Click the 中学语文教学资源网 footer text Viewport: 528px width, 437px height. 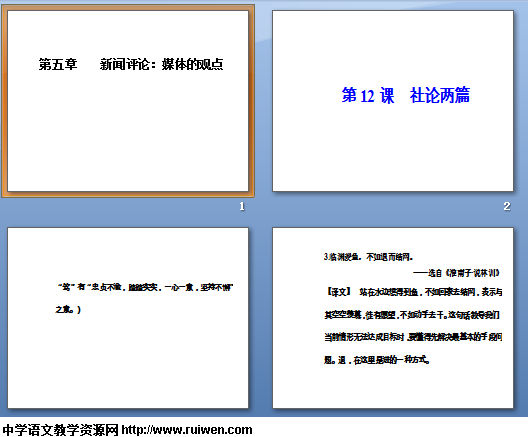coord(60,430)
